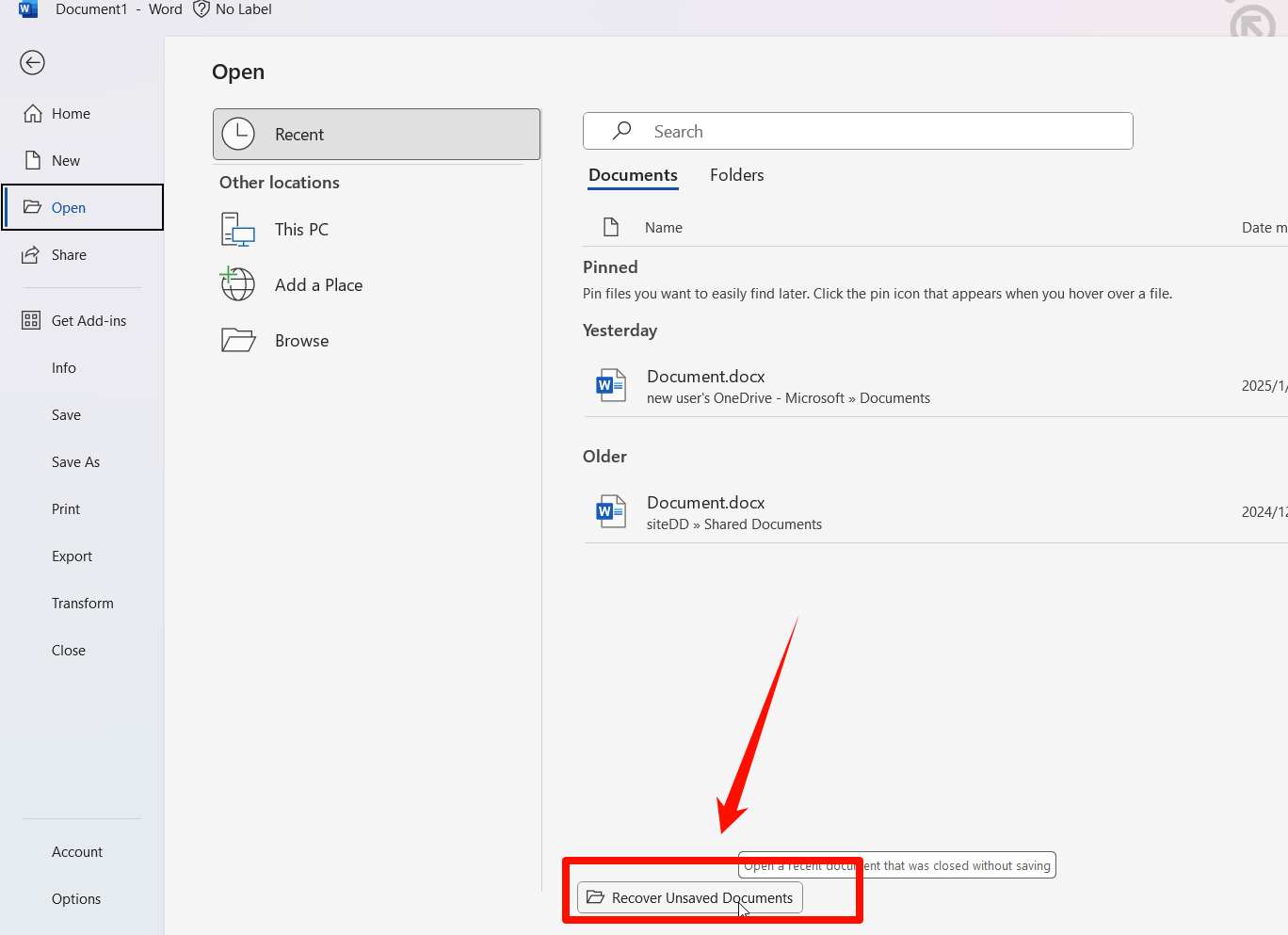Switch to the Folders tab

pyautogui.click(x=737, y=175)
